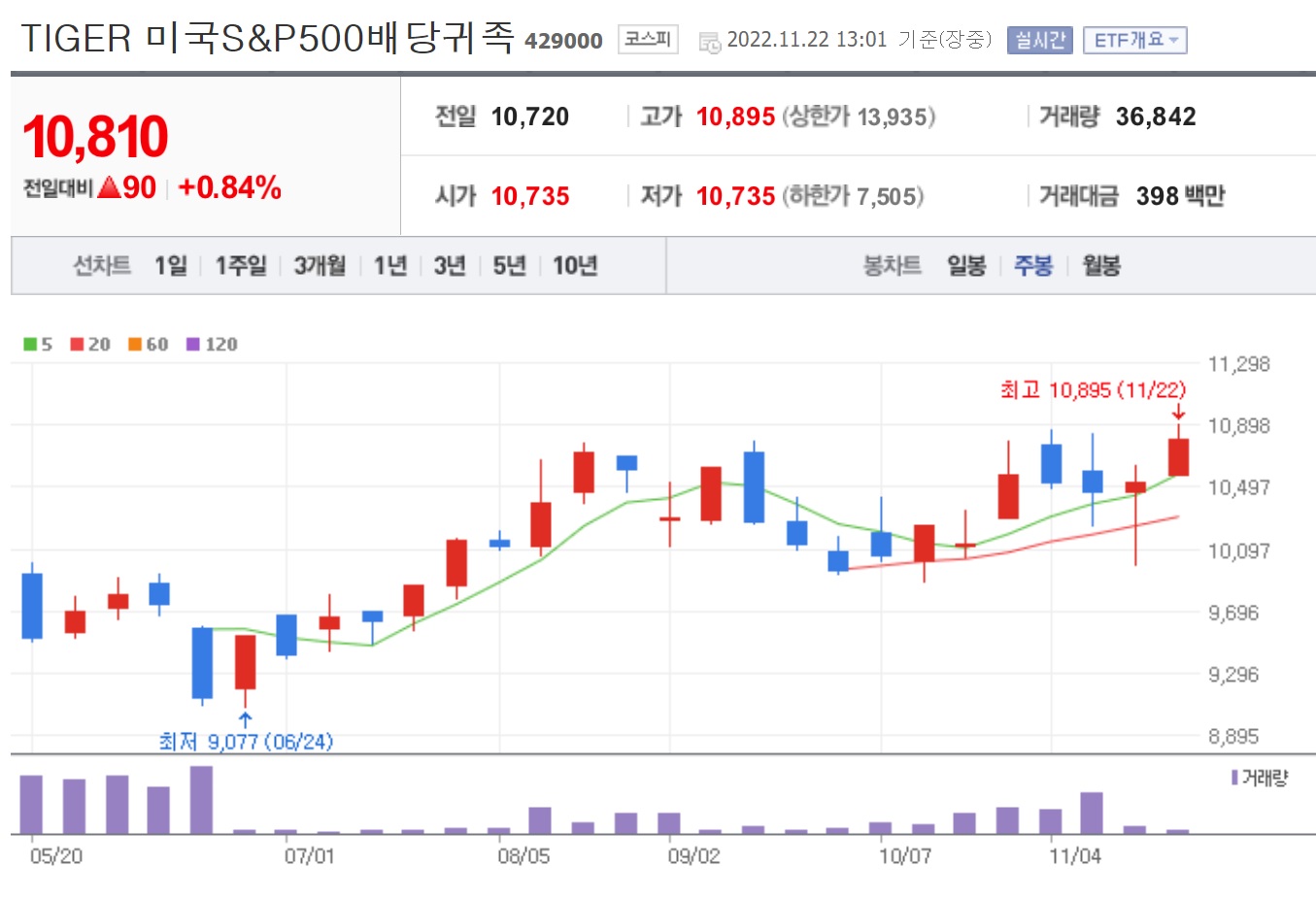
Task: Click the clock icon beside the timestamp
Action: pyautogui.click(x=711, y=43)
